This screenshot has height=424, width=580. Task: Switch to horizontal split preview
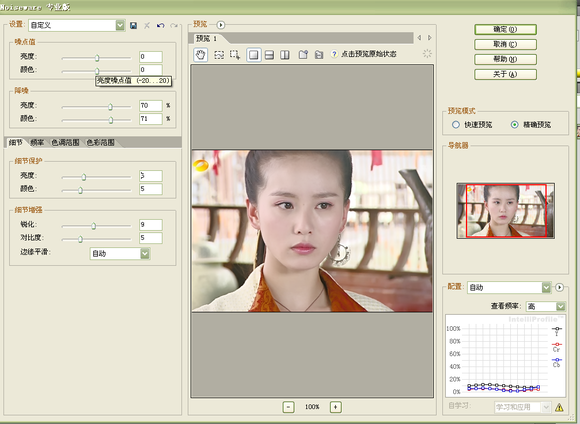click(x=270, y=55)
